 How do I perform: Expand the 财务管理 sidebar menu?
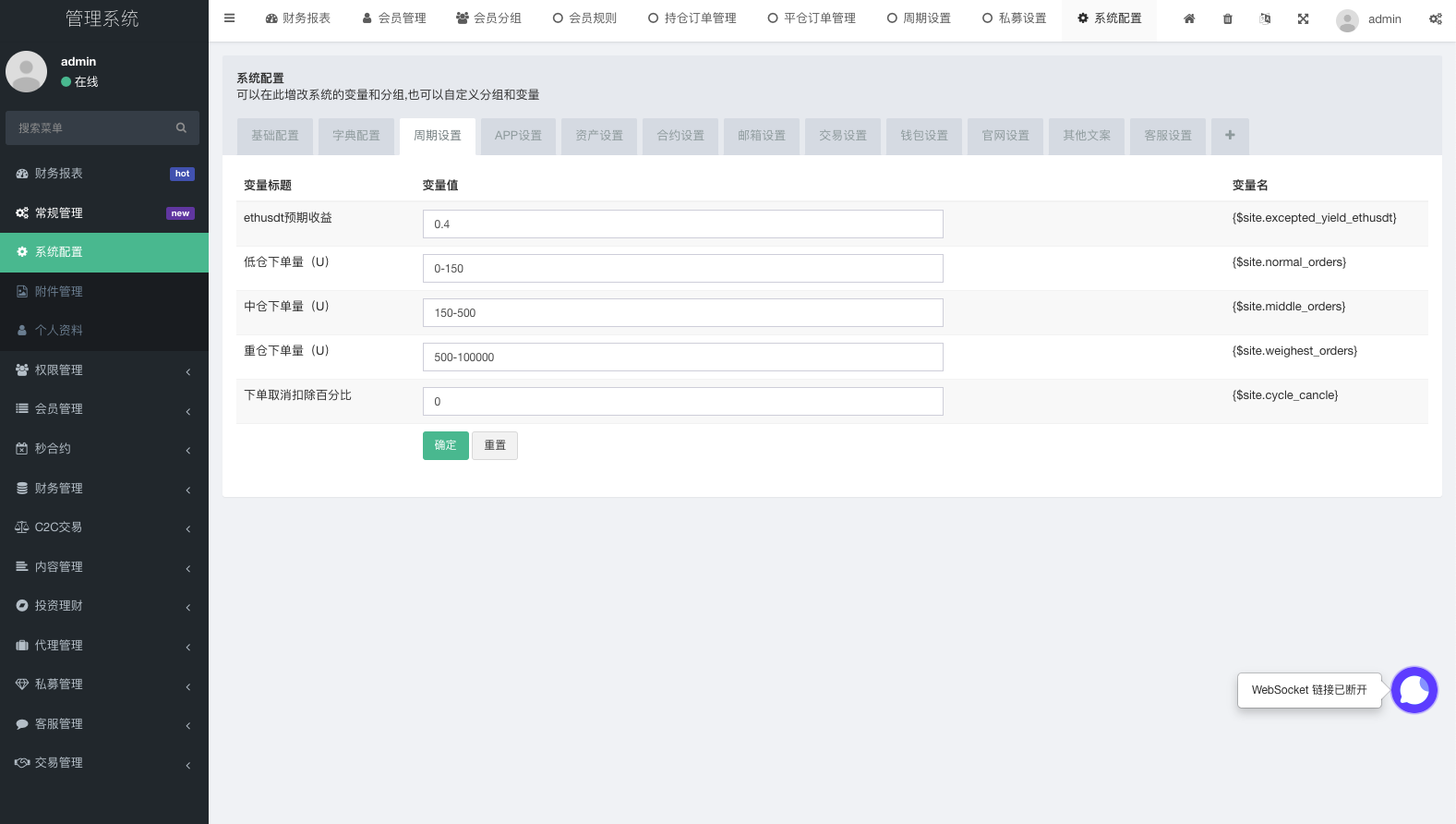pyautogui.click(x=103, y=488)
